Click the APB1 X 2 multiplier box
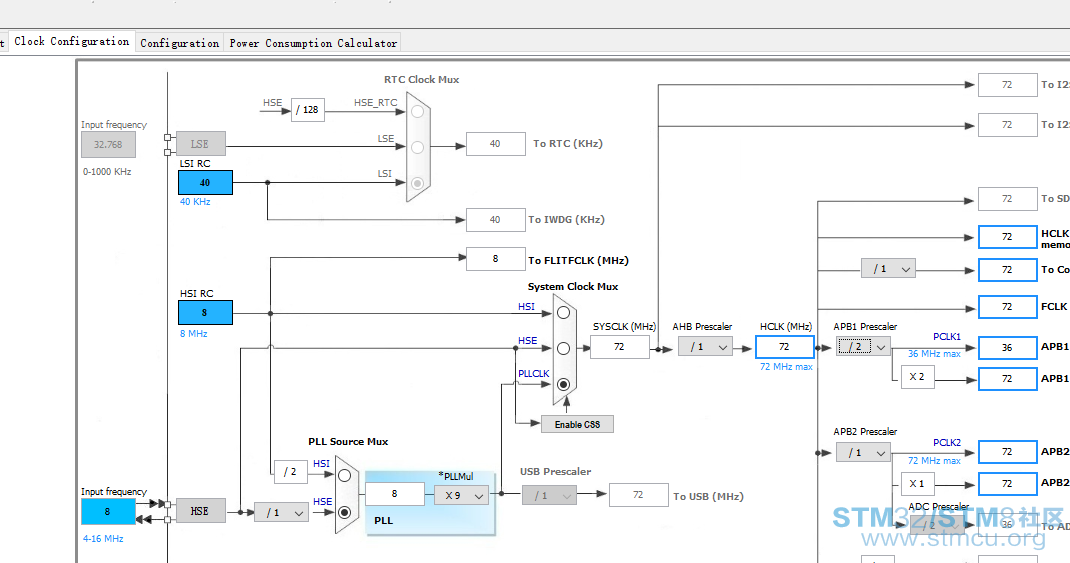Viewport: 1070px width, 563px height. (x=916, y=377)
